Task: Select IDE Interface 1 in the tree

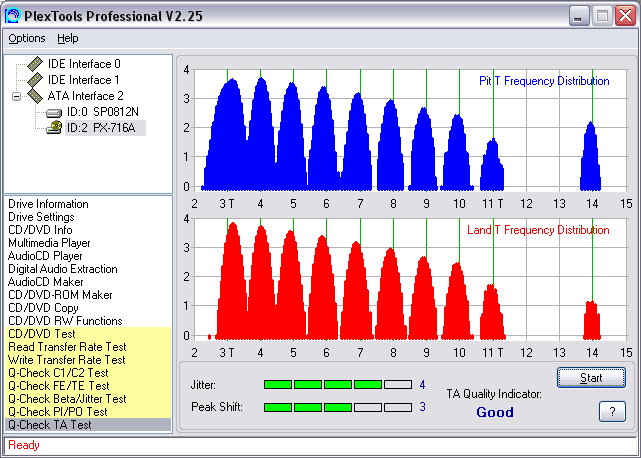Action: [x=84, y=80]
